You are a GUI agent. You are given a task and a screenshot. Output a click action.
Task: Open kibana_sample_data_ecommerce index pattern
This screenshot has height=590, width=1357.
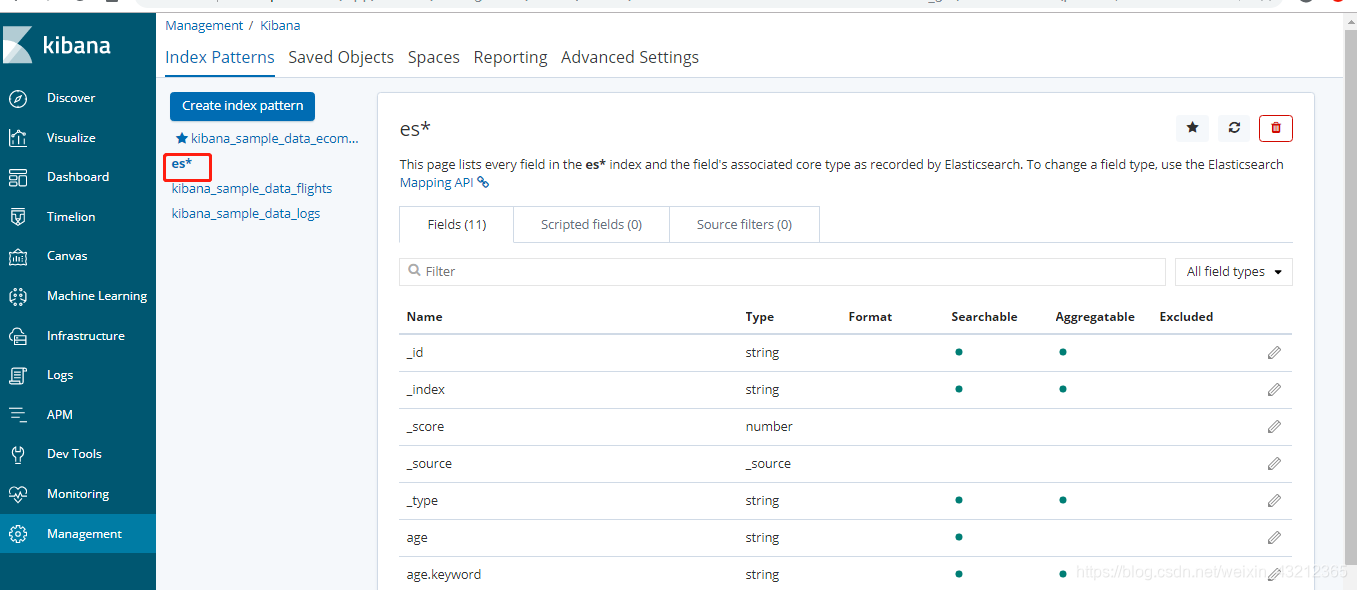(x=274, y=139)
